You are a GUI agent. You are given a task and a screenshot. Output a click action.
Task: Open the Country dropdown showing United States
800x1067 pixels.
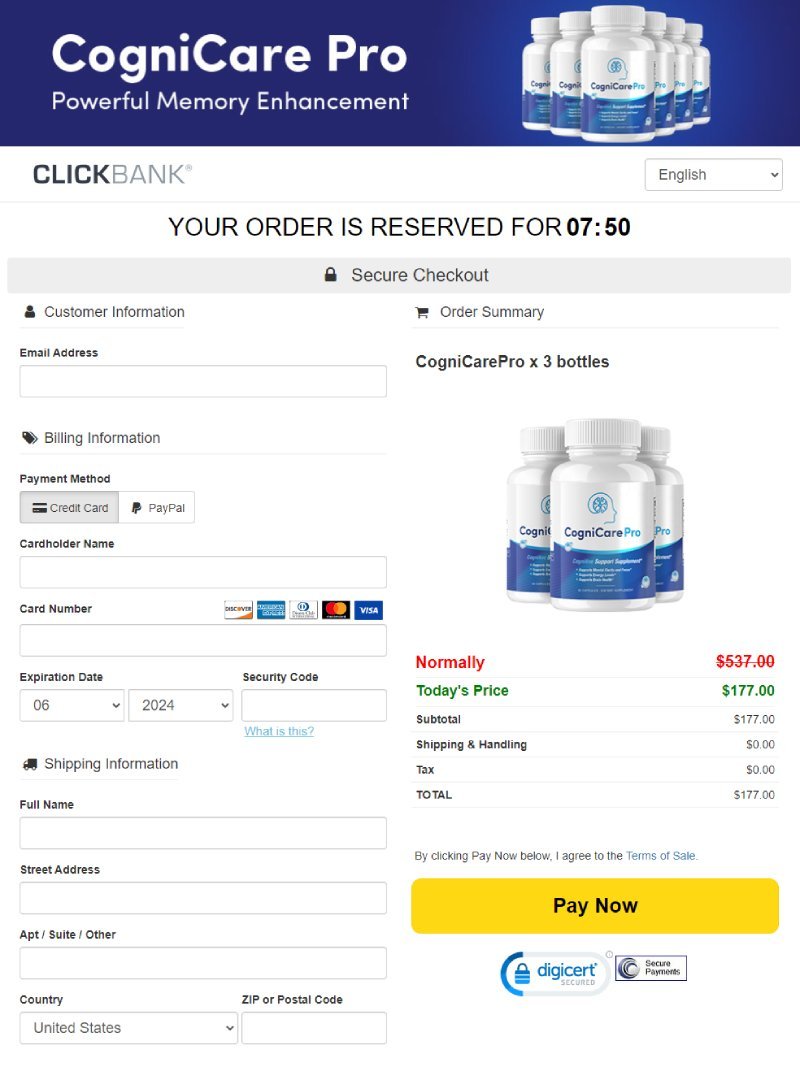point(129,1028)
